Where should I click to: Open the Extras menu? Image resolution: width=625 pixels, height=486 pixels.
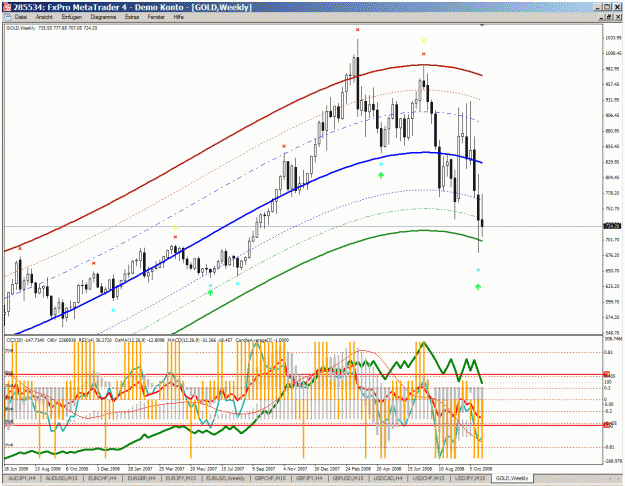pyautogui.click(x=132, y=17)
